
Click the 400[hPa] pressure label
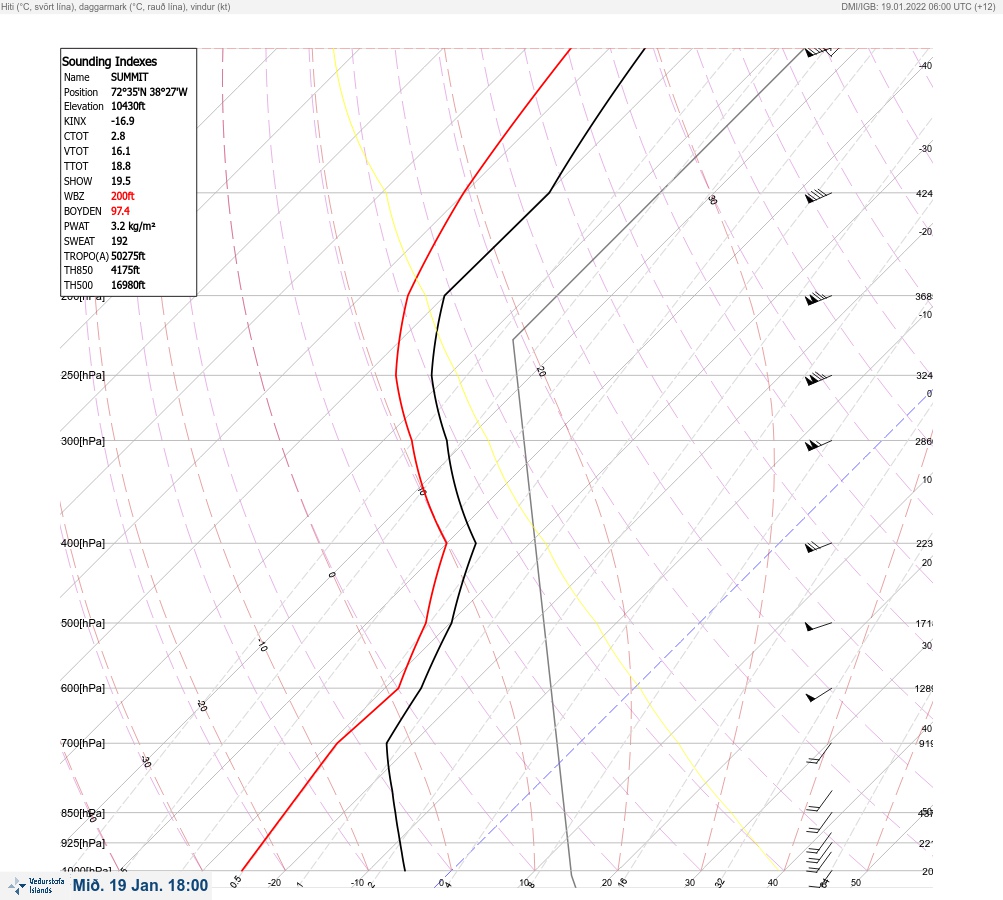point(83,543)
